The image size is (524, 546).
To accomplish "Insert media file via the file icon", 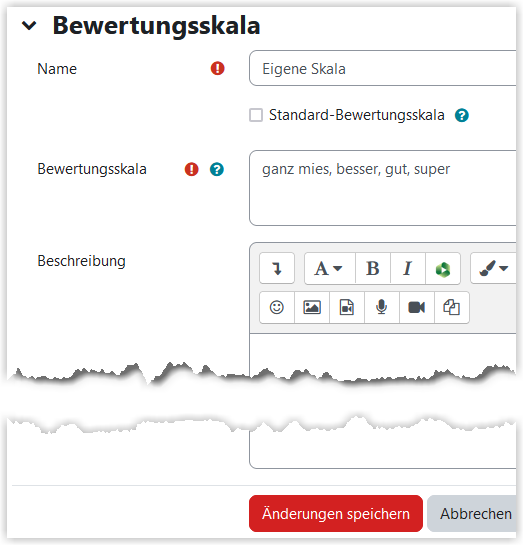I will pos(347,307).
